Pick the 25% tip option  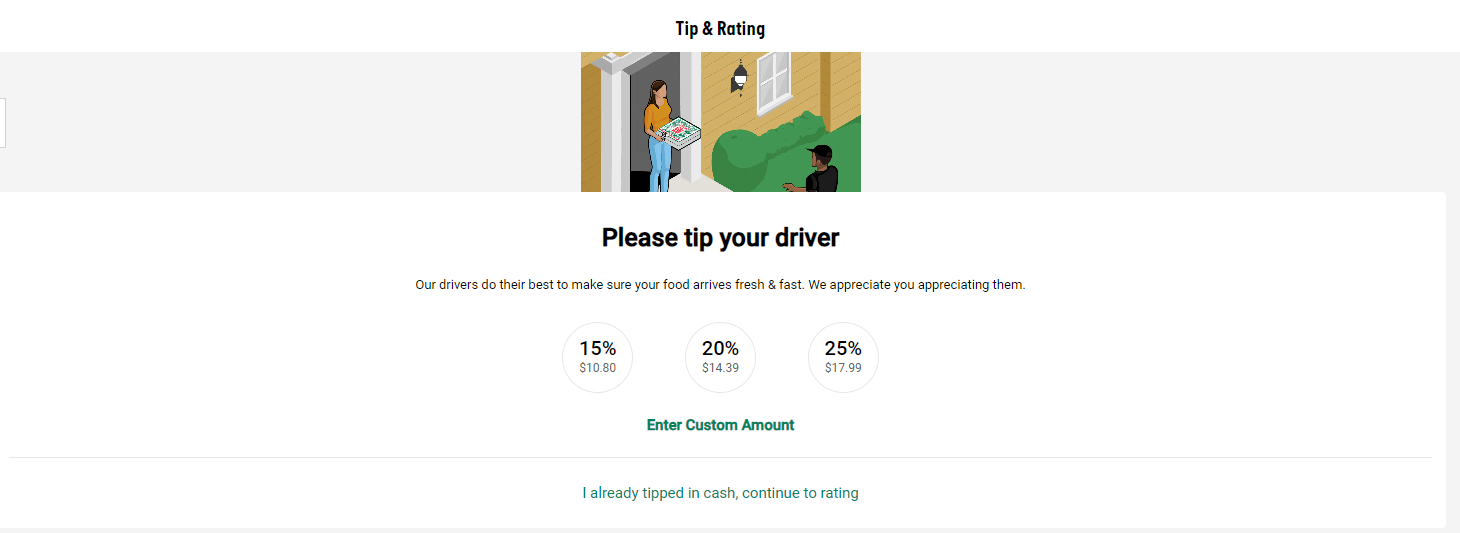[x=843, y=357]
